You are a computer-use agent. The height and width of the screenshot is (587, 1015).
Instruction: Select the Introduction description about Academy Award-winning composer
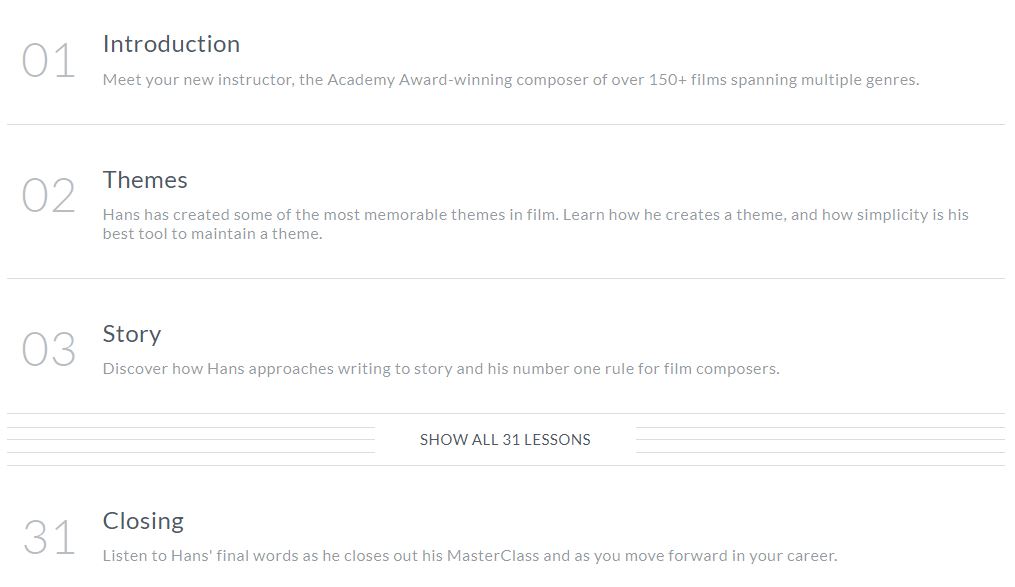511,80
